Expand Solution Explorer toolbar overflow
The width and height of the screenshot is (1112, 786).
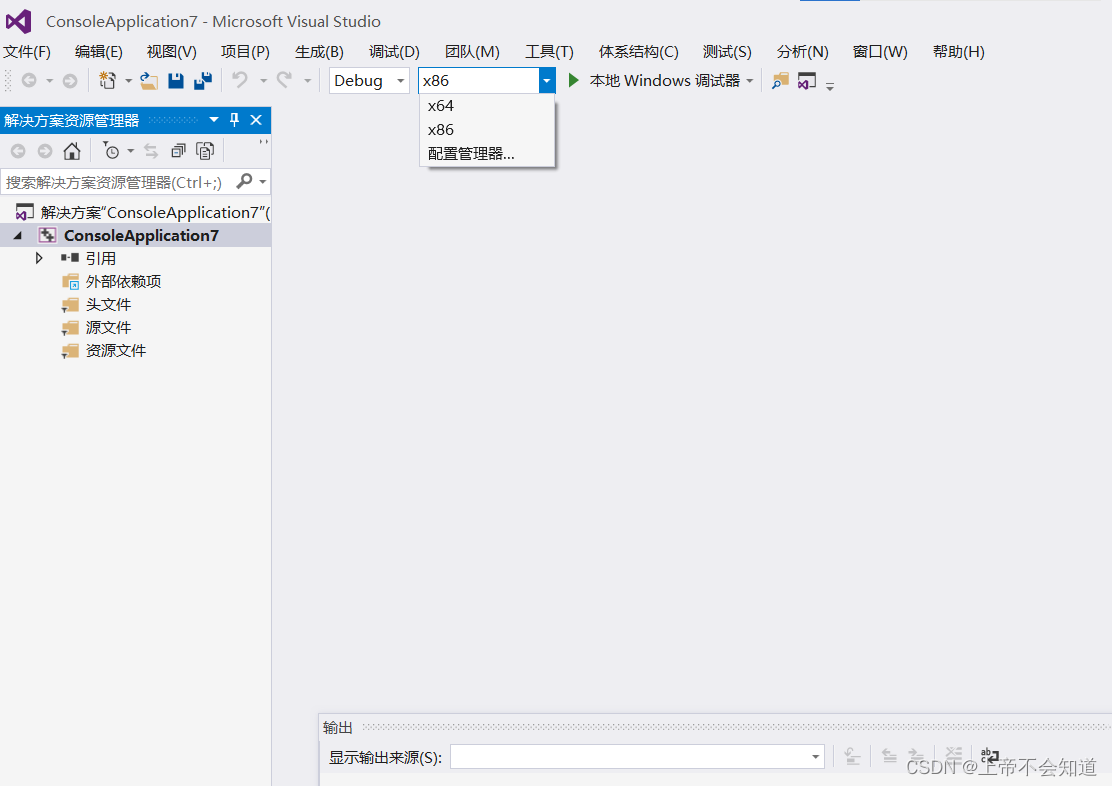(x=263, y=143)
